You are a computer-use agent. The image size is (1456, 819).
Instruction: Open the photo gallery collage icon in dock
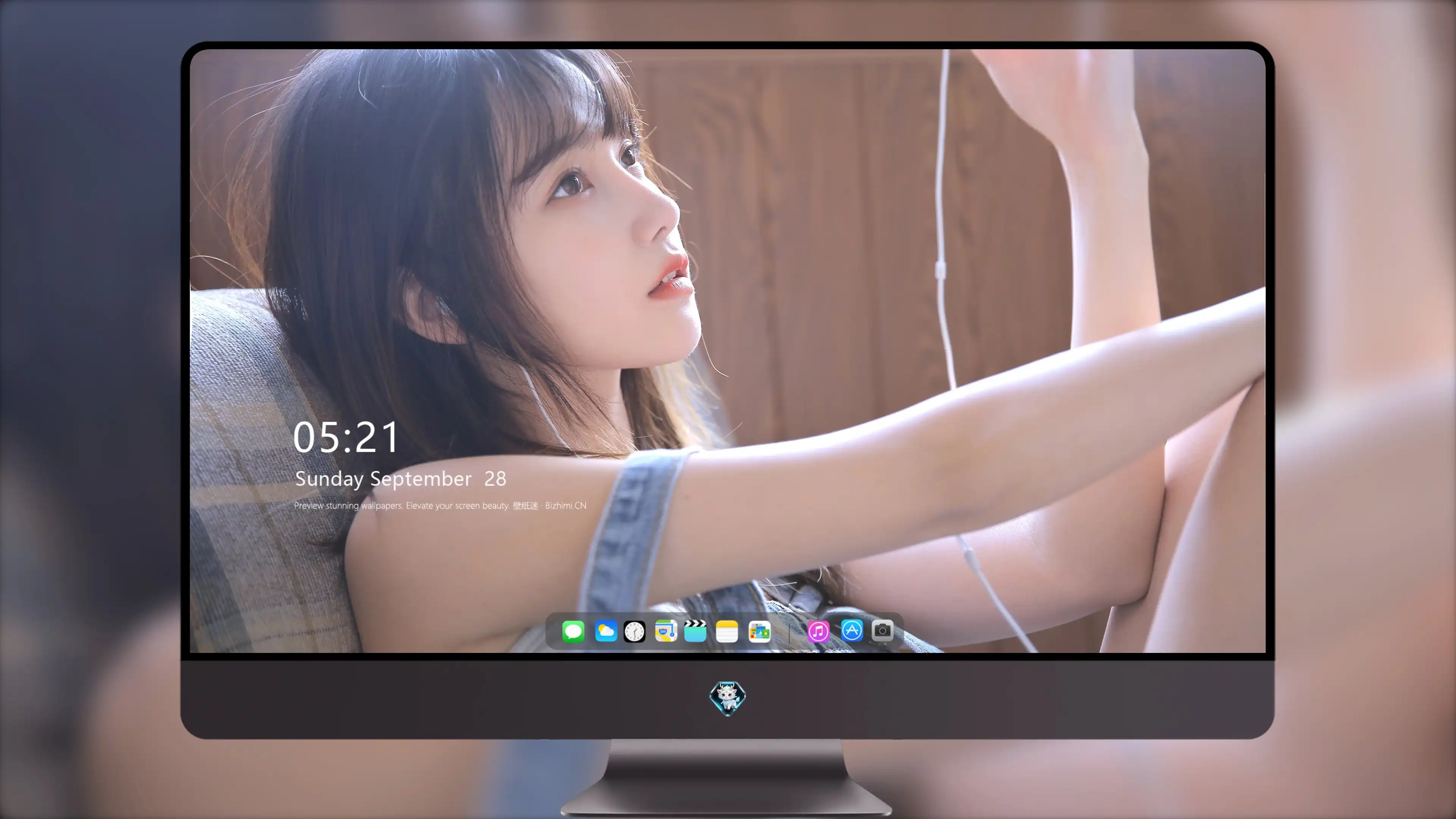pos(759,631)
